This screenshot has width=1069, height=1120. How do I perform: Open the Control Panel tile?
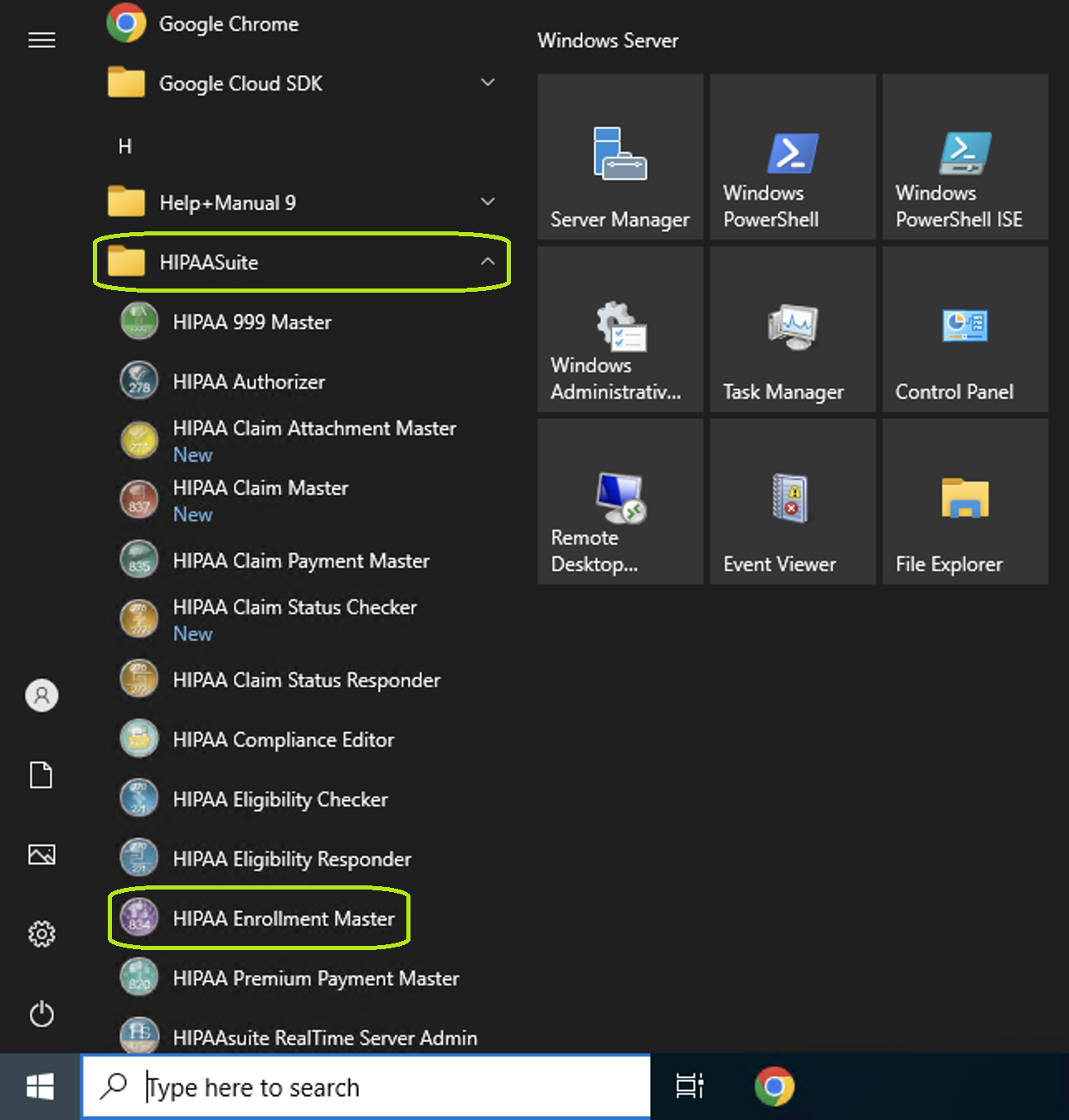click(965, 329)
